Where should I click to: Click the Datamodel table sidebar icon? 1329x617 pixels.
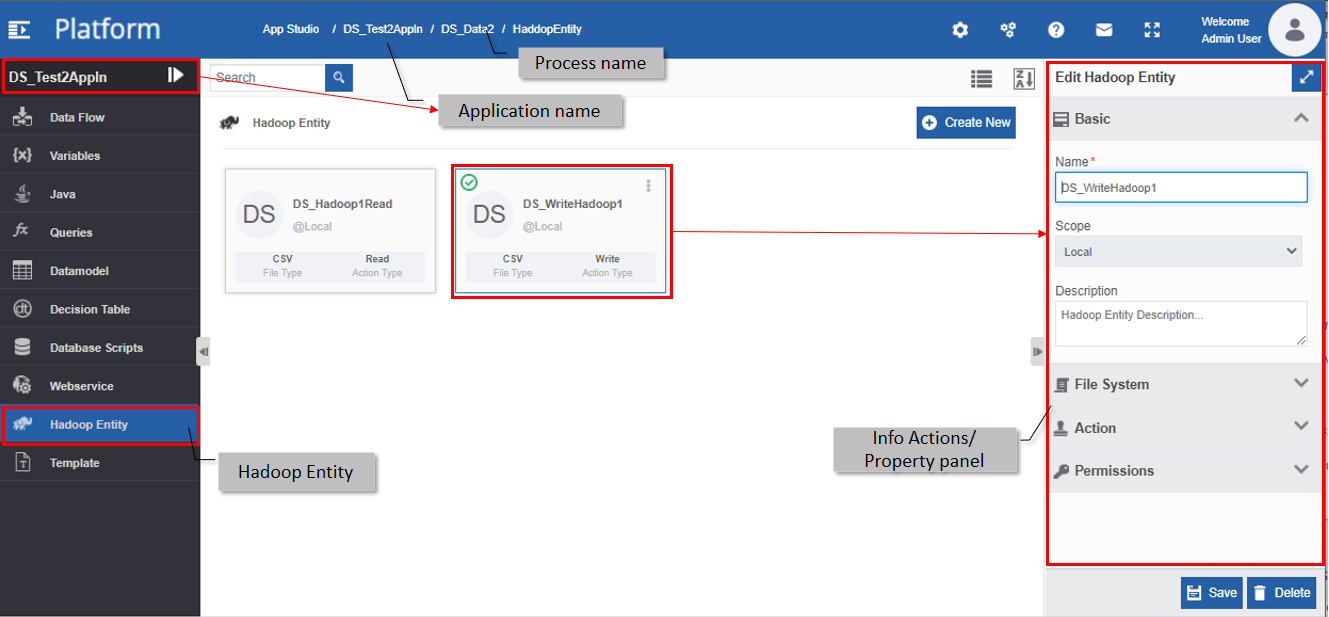[22, 270]
